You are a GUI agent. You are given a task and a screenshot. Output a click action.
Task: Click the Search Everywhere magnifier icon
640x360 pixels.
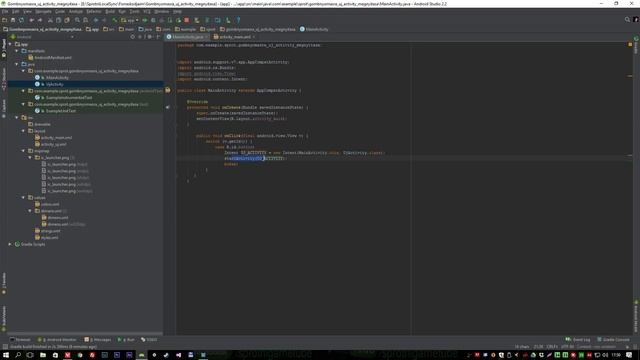coord(627,20)
